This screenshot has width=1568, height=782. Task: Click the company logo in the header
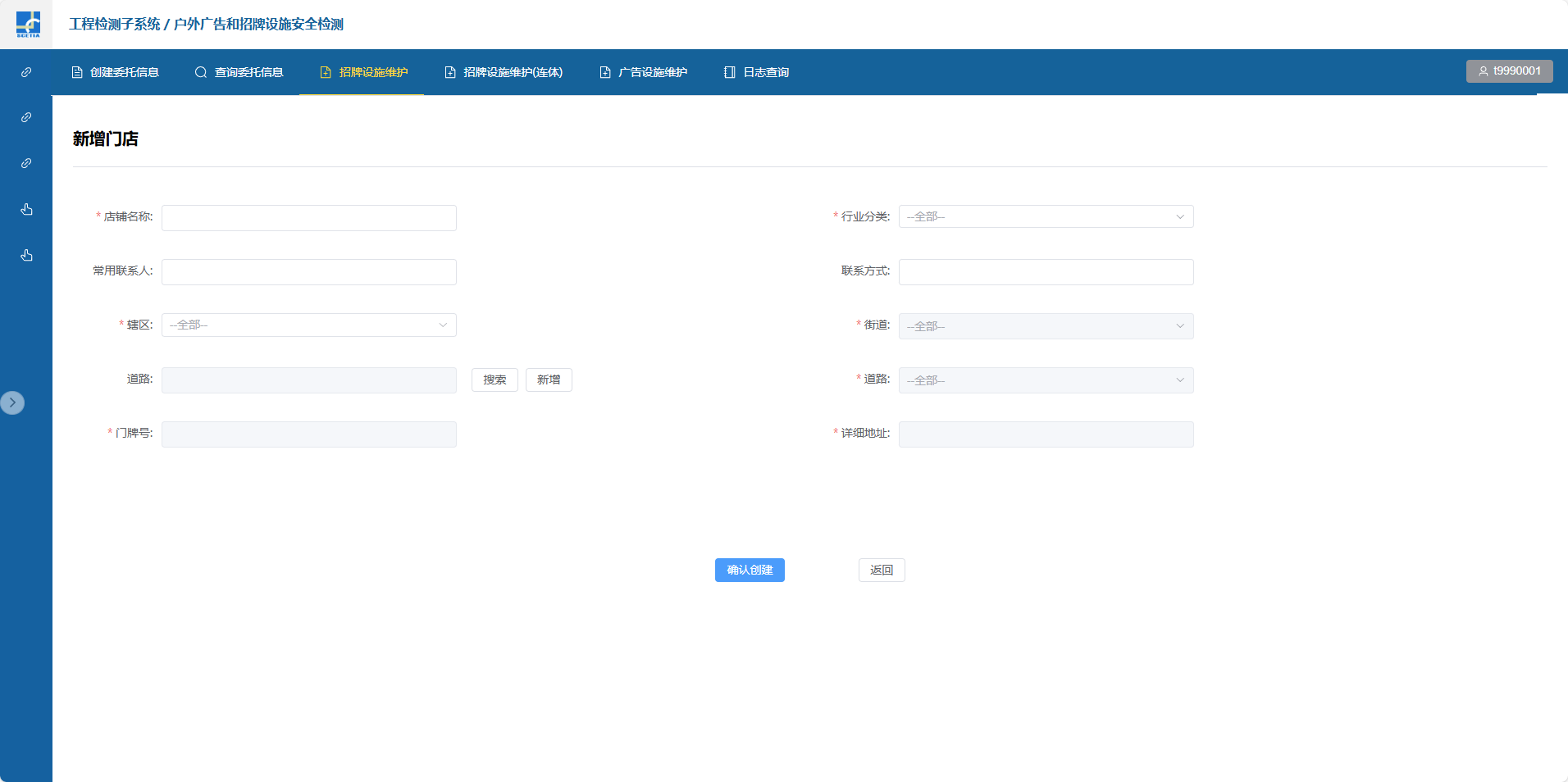[x=27, y=24]
